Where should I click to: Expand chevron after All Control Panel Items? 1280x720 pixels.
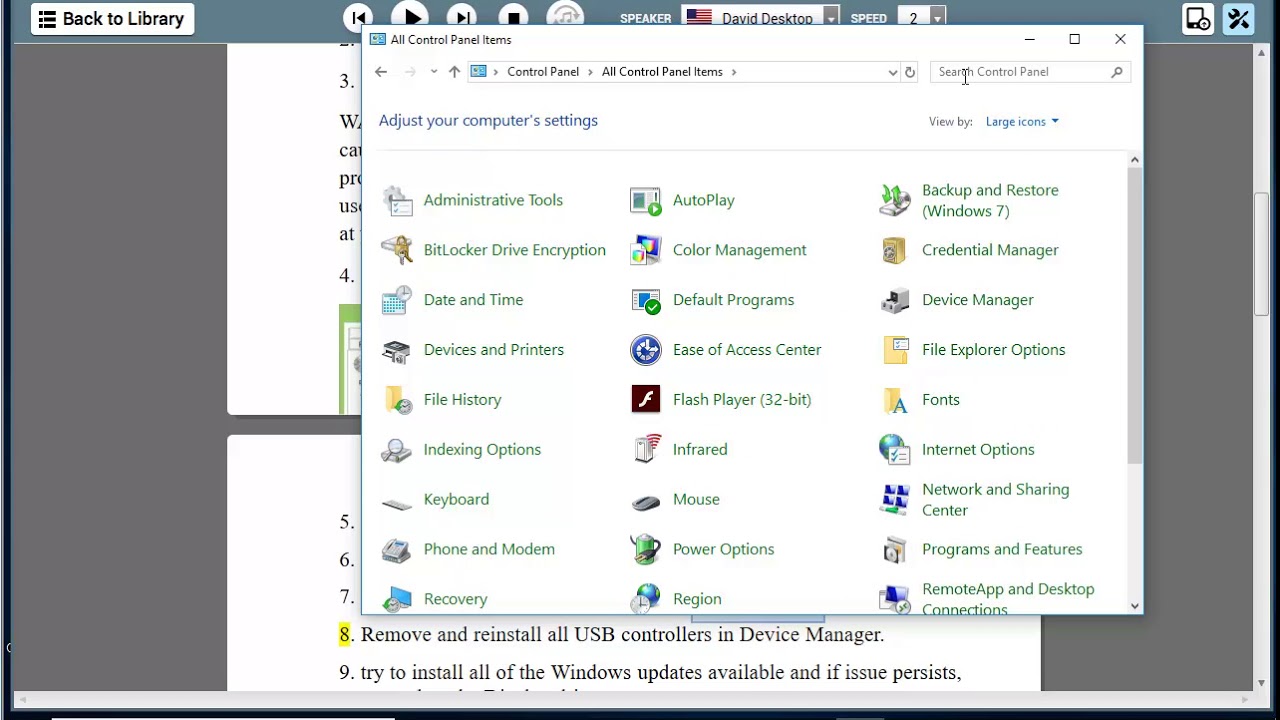click(x=733, y=72)
